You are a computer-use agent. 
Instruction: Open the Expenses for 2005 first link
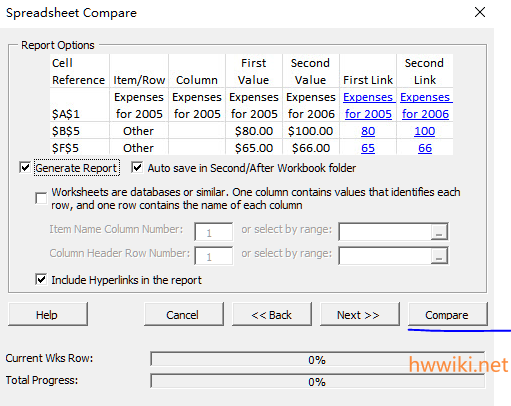point(368,105)
